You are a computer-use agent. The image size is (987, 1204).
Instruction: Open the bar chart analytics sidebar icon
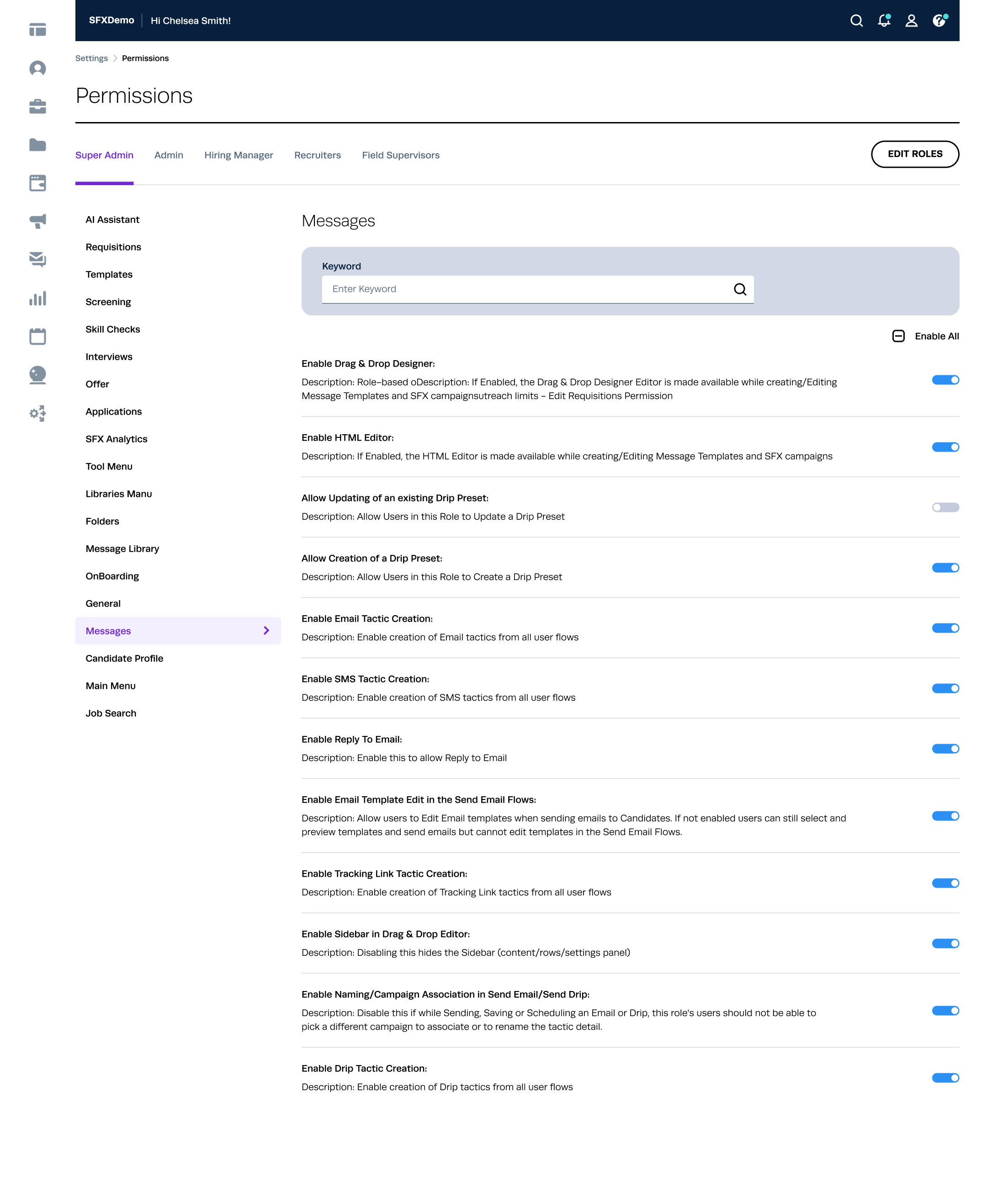pyautogui.click(x=37, y=298)
